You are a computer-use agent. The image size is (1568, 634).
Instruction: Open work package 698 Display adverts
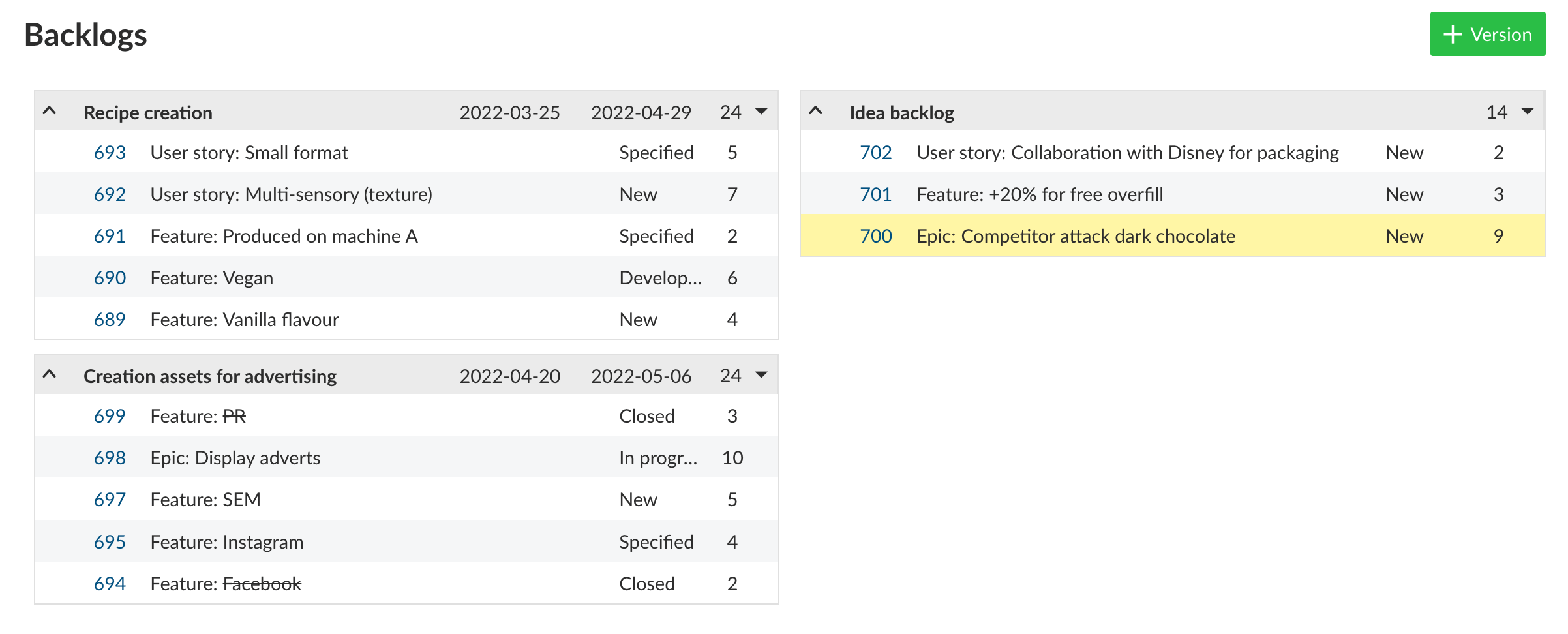click(x=110, y=457)
